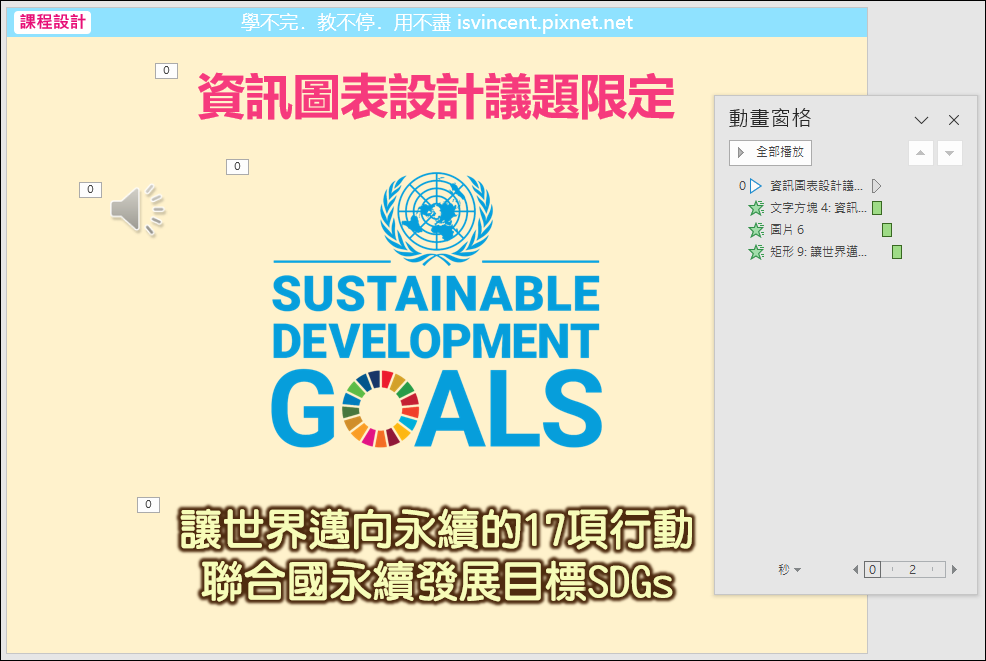The height and width of the screenshot is (661, 986).
Task: Select the 圖片 6 animation entry
Action: coord(820,230)
